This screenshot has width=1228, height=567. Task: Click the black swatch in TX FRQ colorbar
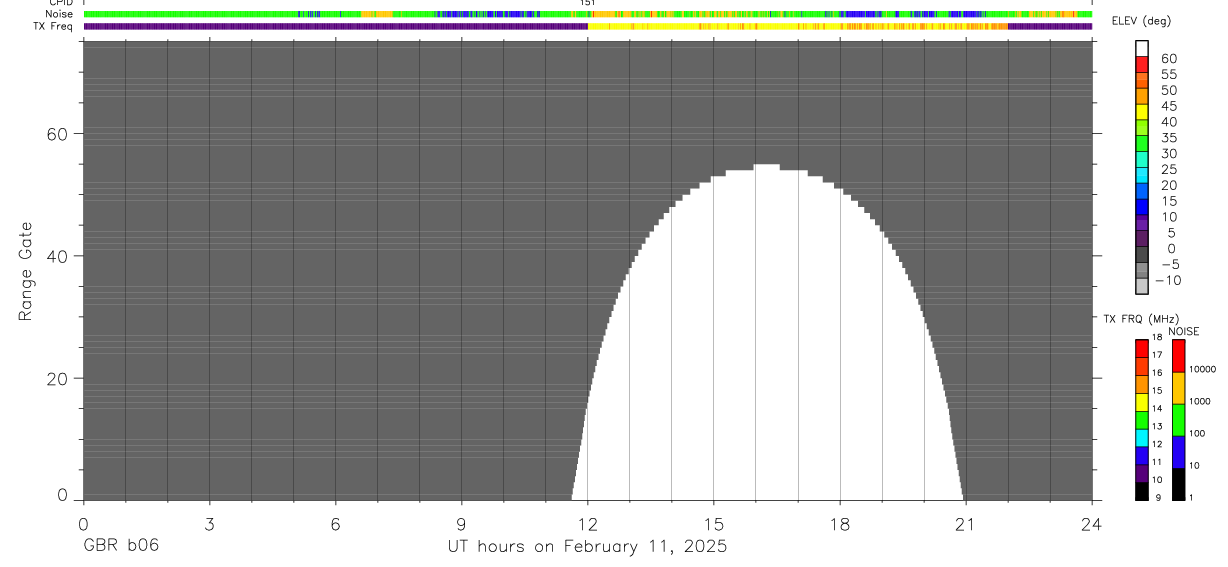point(1142,491)
